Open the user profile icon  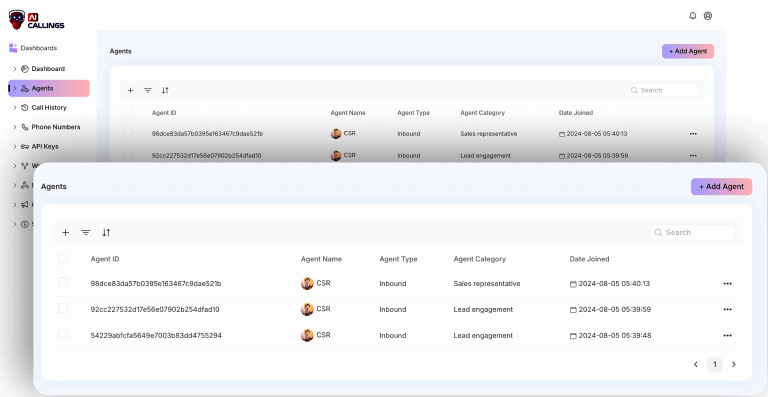[708, 16]
